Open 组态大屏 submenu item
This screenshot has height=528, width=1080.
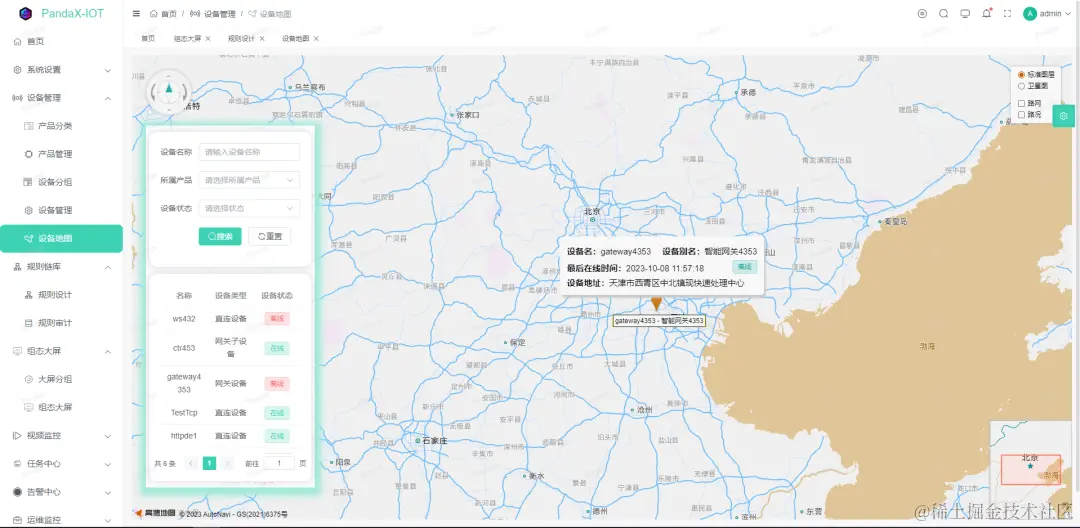click(61, 408)
